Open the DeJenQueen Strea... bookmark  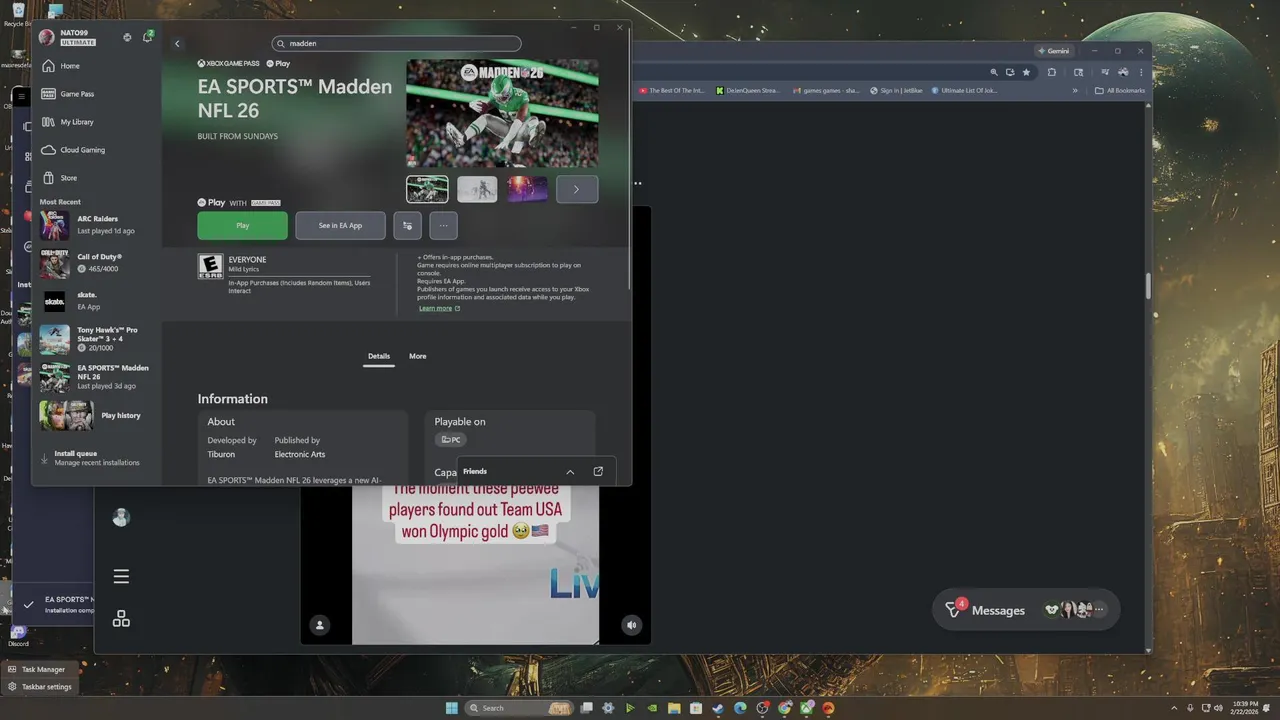(749, 91)
